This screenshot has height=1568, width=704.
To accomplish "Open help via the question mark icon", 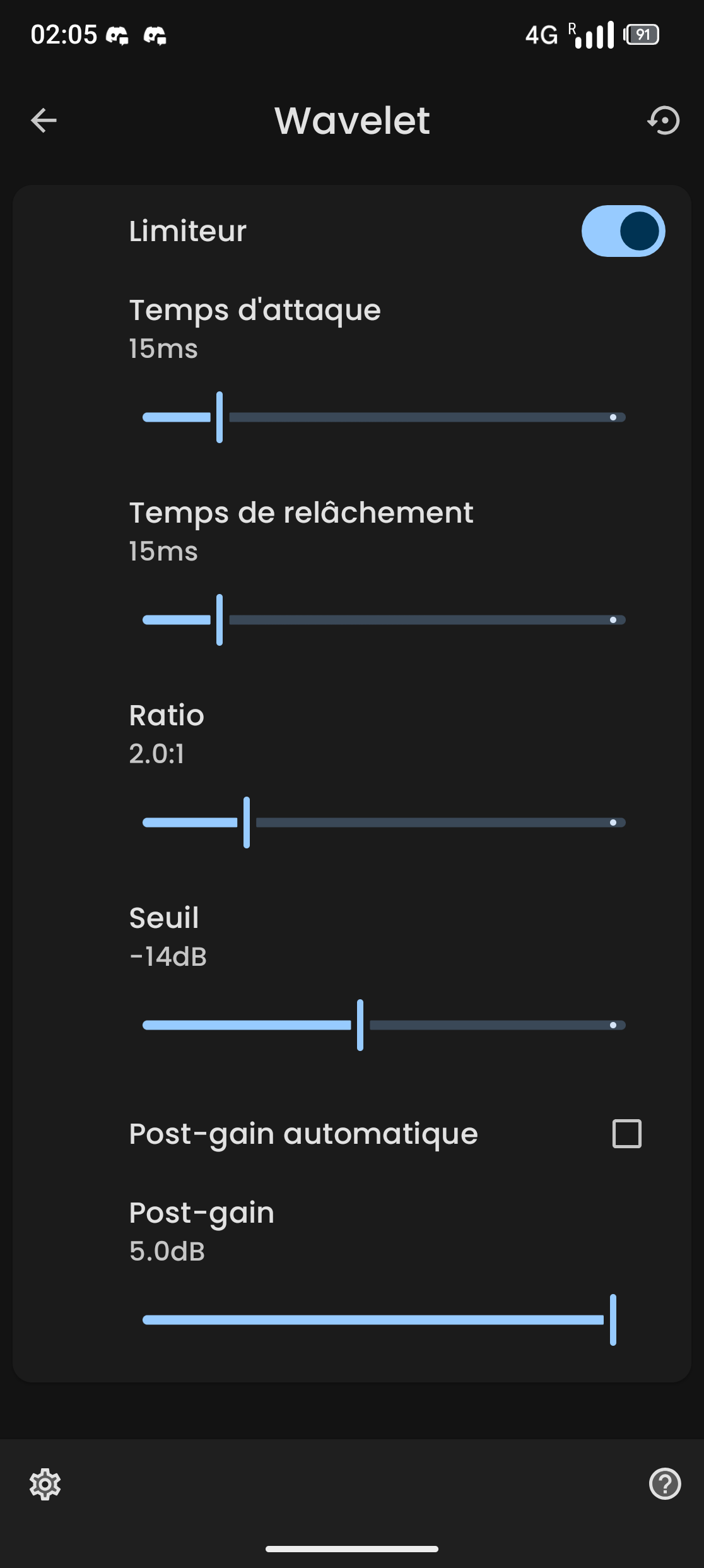I will click(665, 1483).
